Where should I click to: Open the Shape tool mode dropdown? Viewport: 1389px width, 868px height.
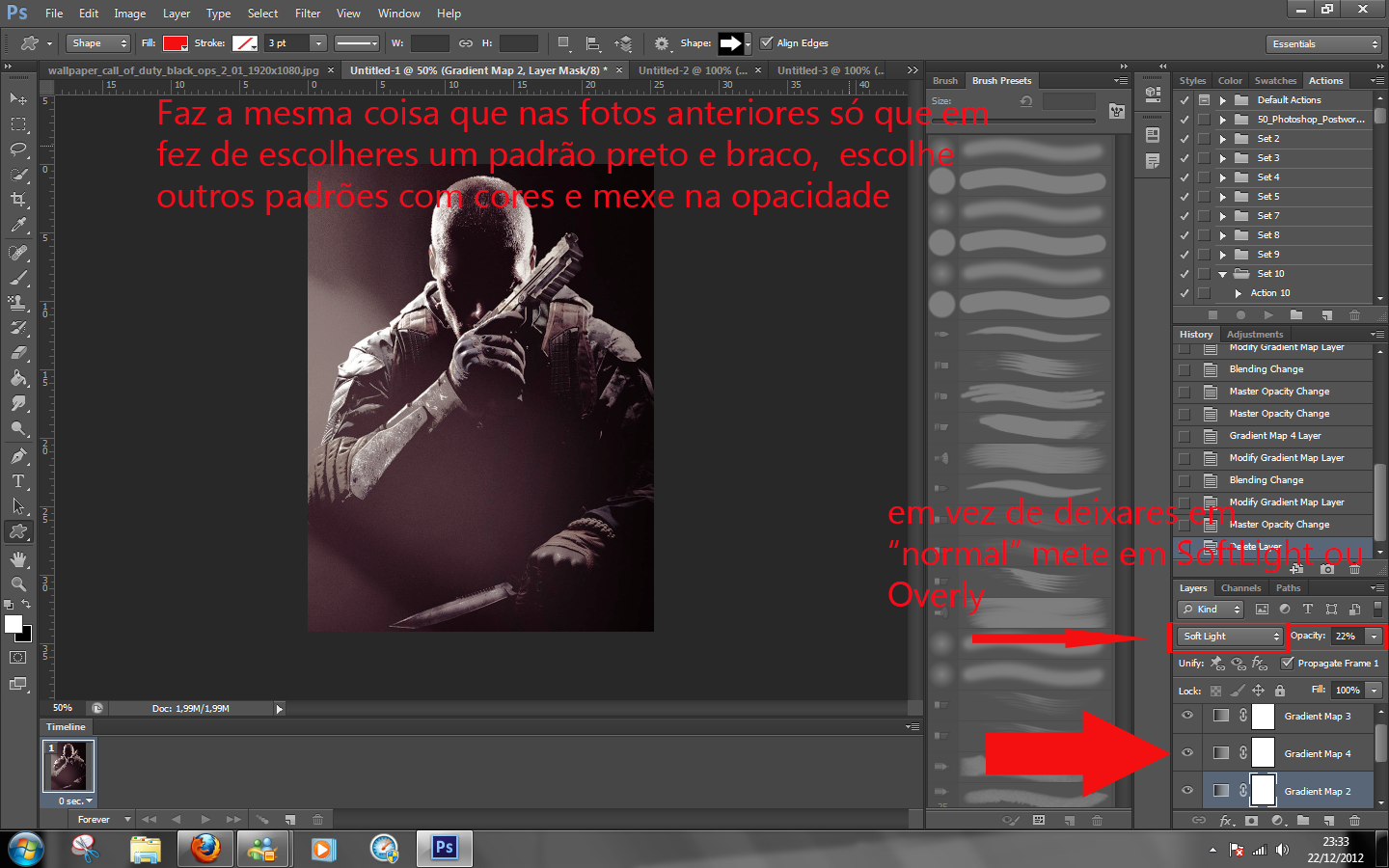click(97, 43)
